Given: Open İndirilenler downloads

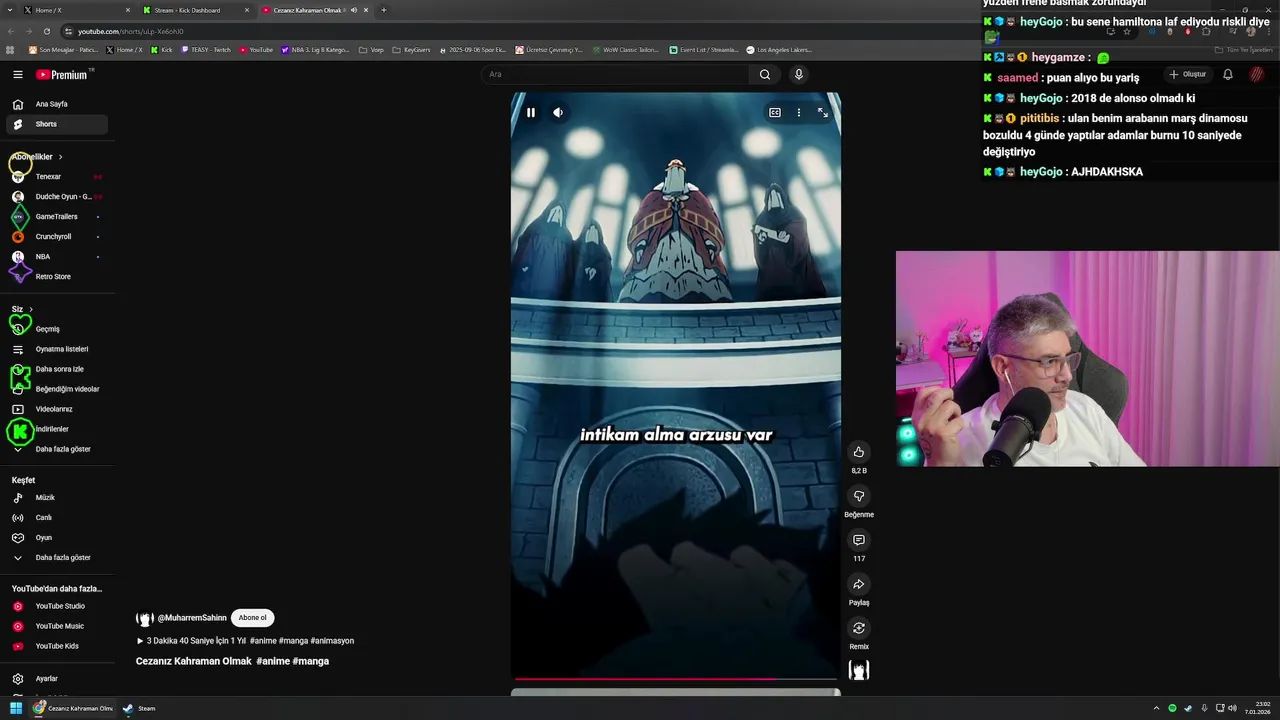Looking at the screenshot, I should pos(57,429).
